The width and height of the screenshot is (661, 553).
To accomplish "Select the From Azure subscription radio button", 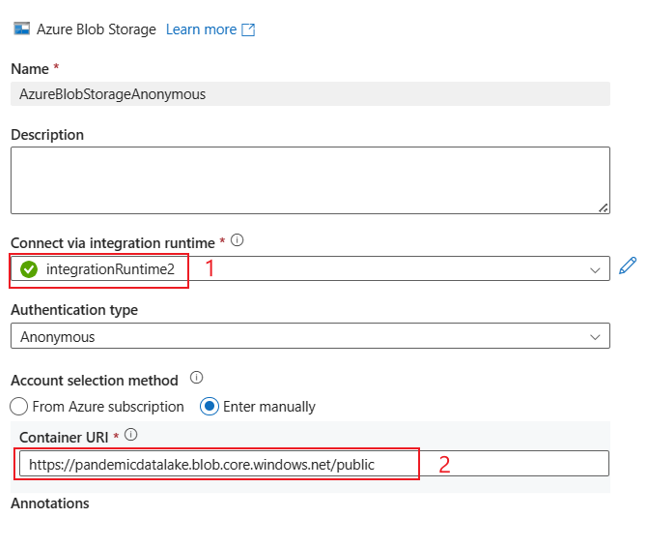I will [18, 407].
